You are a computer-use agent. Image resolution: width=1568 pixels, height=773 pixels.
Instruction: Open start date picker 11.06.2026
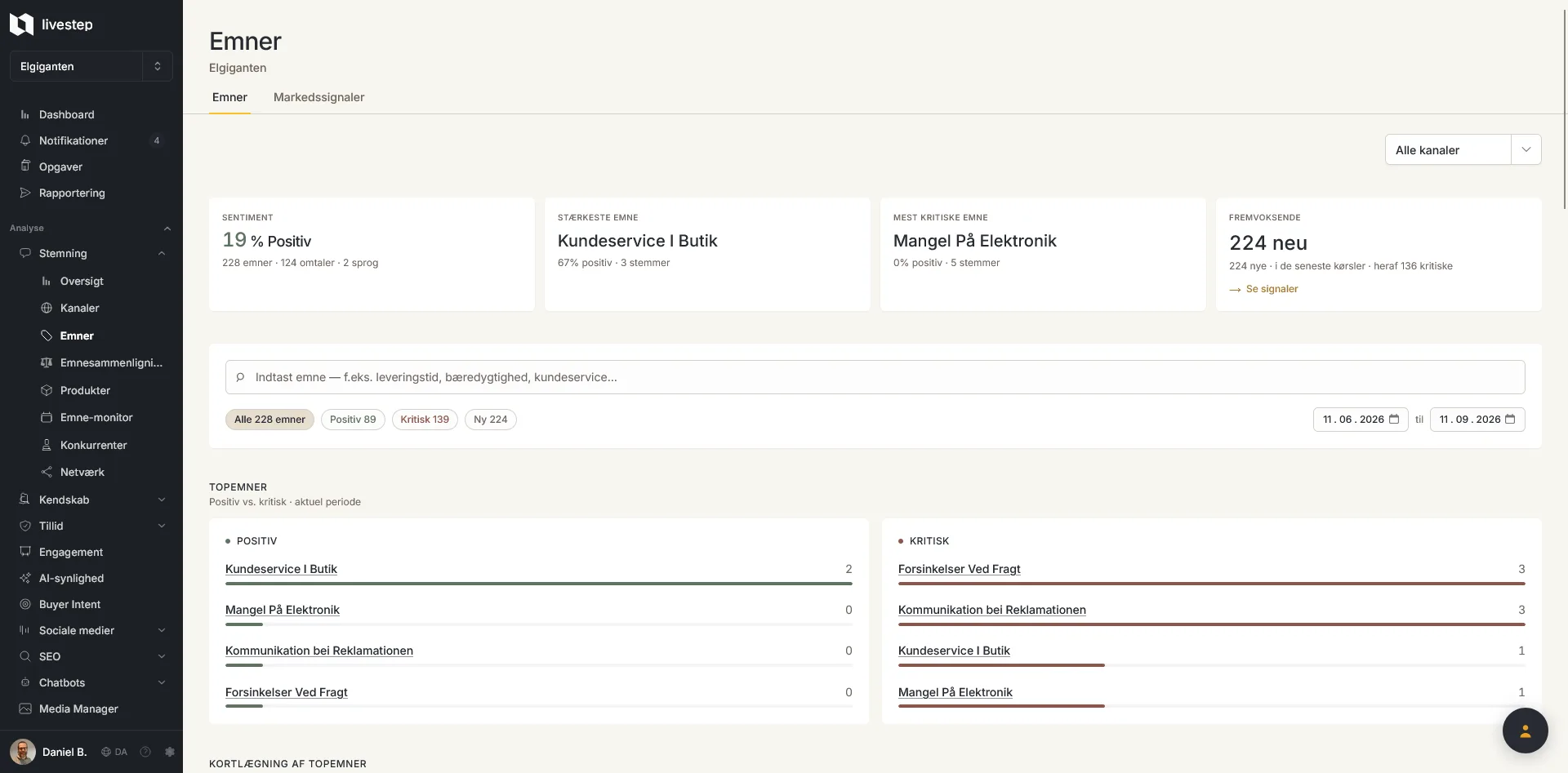(1361, 420)
